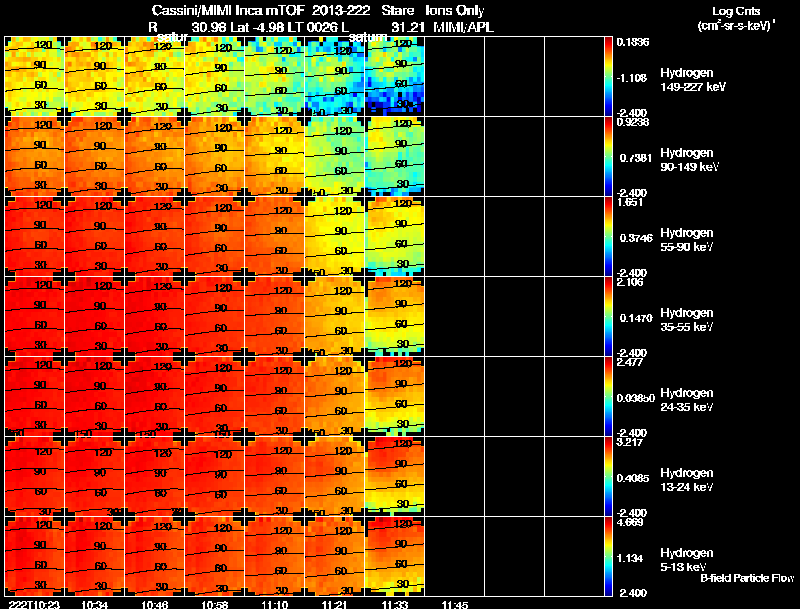Click the 'Hydrogen 5-13 keV' label
The width and height of the screenshot is (800, 609).
coord(687,560)
